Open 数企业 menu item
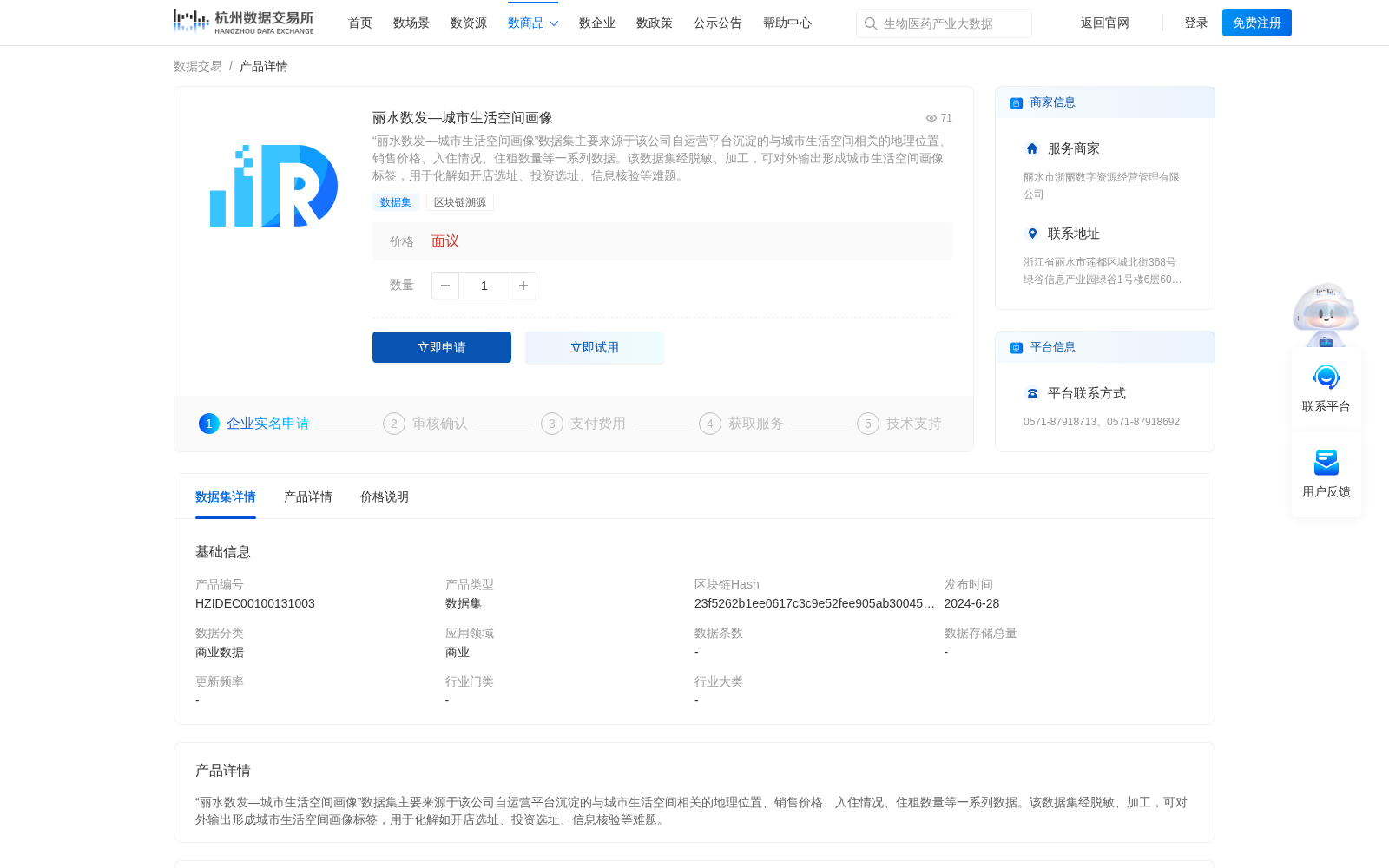This screenshot has height=868, width=1389. [x=597, y=23]
